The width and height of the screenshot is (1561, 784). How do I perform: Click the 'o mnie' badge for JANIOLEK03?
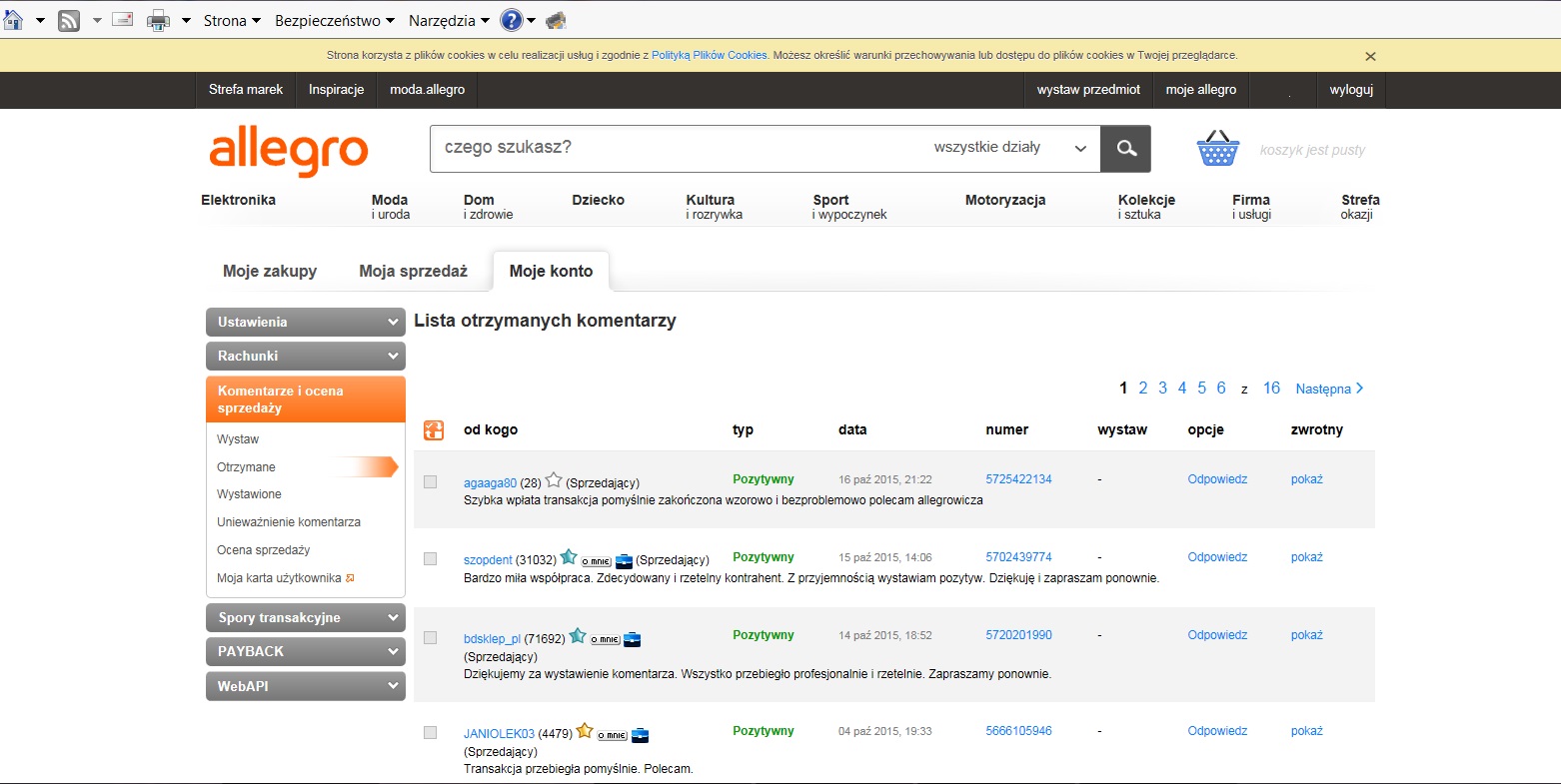[613, 735]
